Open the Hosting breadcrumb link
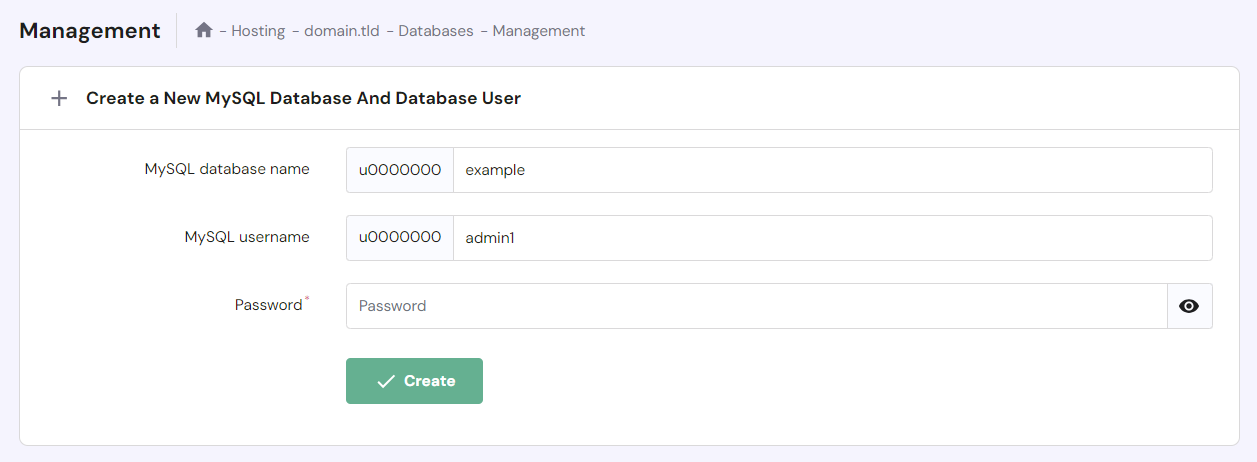This screenshot has width=1257, height=462. pos(258,31)
